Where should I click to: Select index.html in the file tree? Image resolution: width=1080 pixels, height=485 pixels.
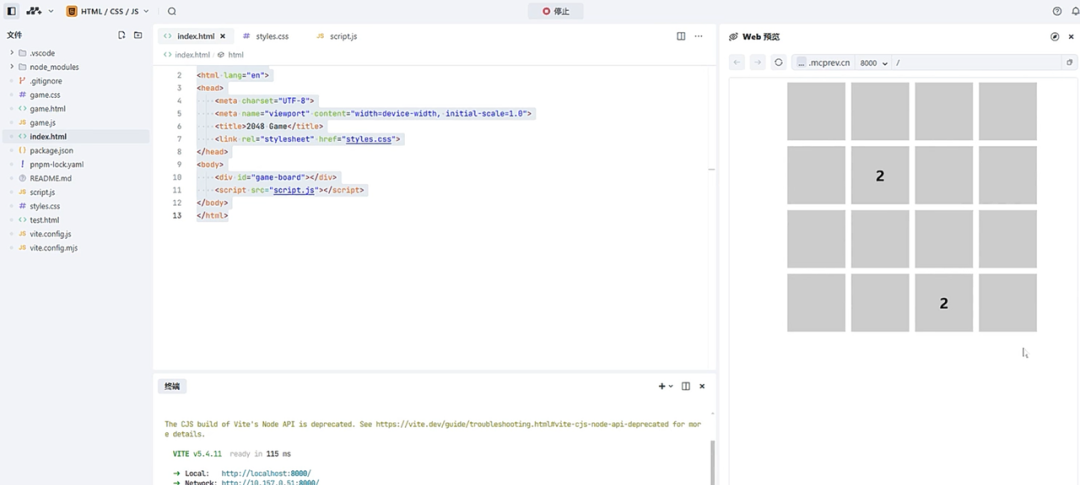click(x=76, y=136)
